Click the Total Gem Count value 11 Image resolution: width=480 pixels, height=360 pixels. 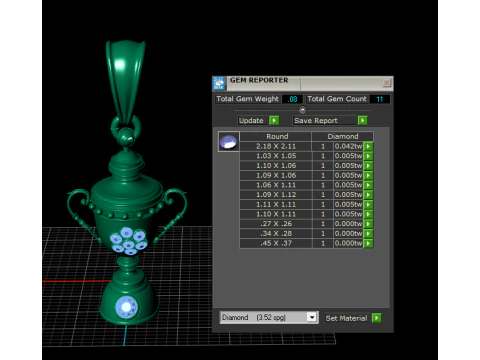380,99
